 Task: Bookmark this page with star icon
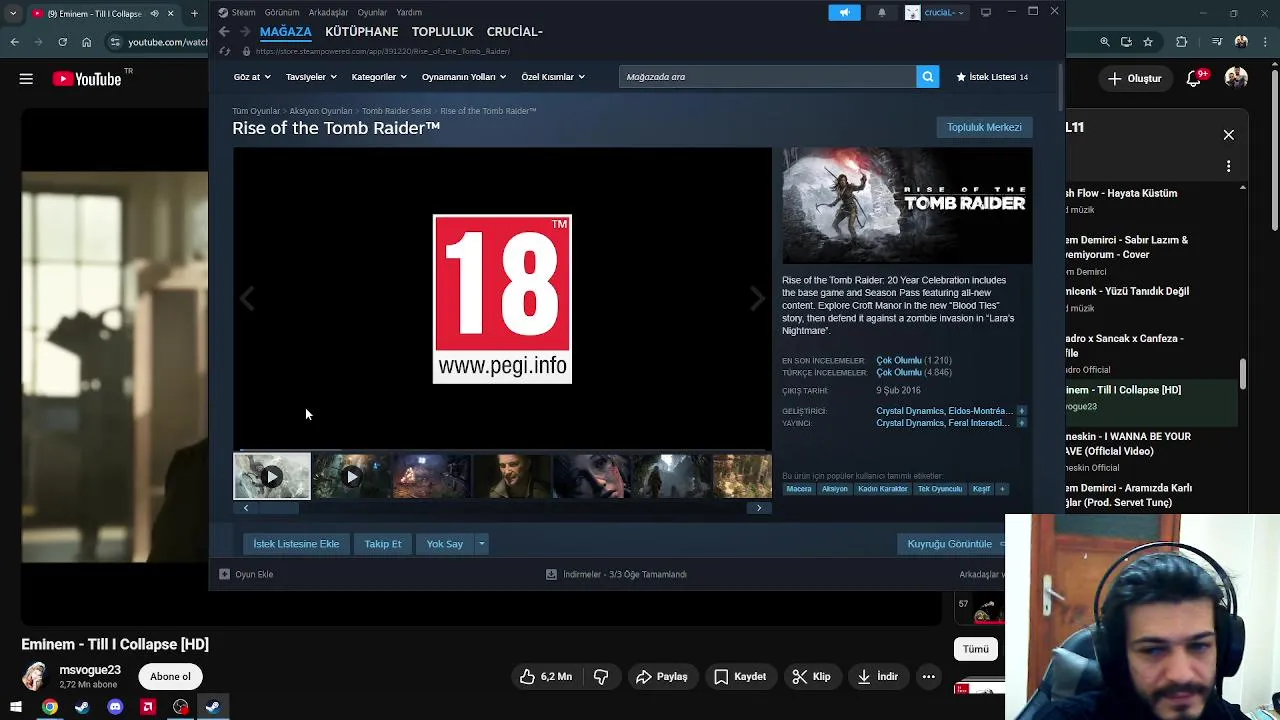point(1148,42)
